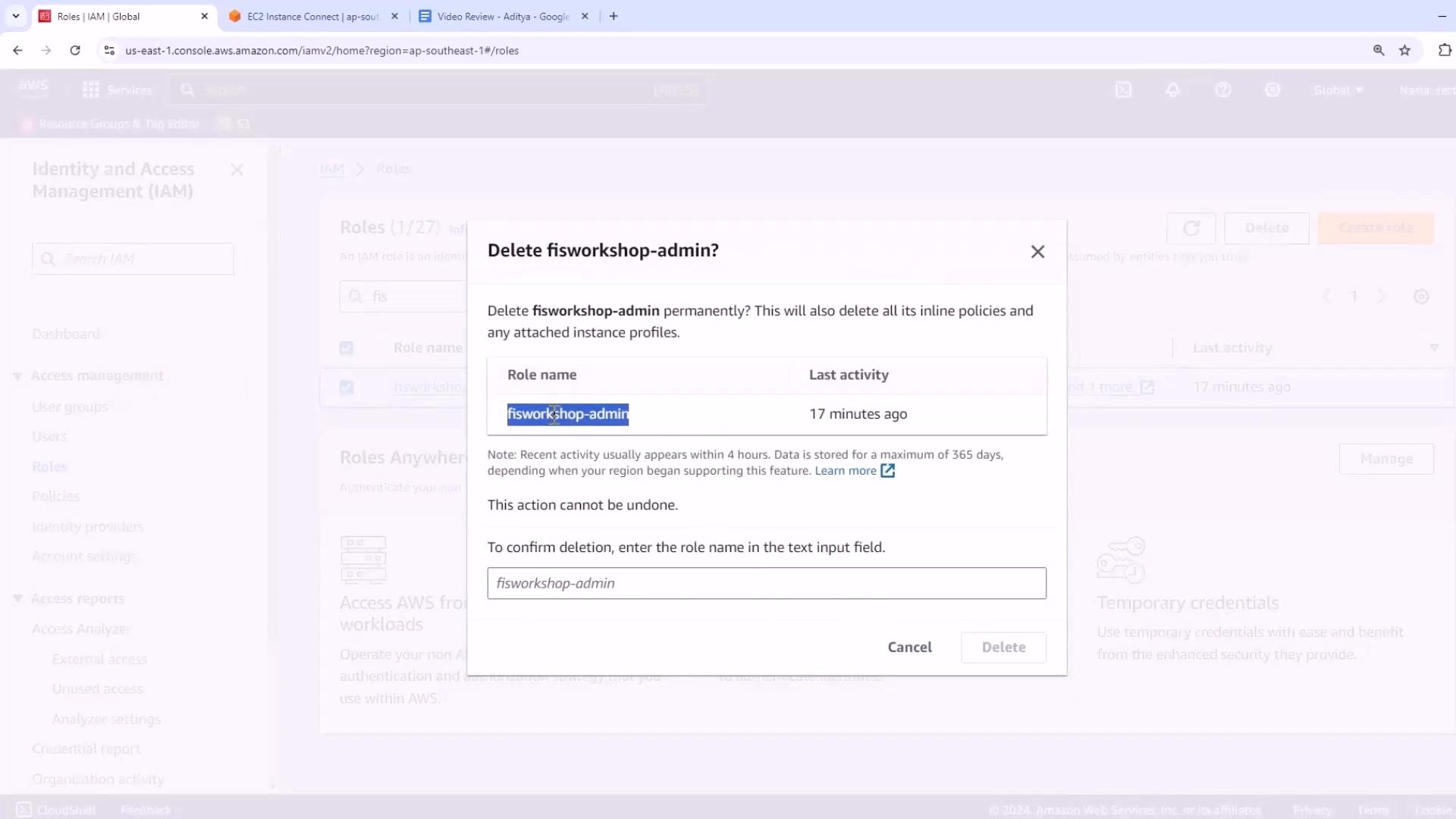Bookmark this page with the star icon
The width and height of the screenshot is (1456, 819).
1405,50
